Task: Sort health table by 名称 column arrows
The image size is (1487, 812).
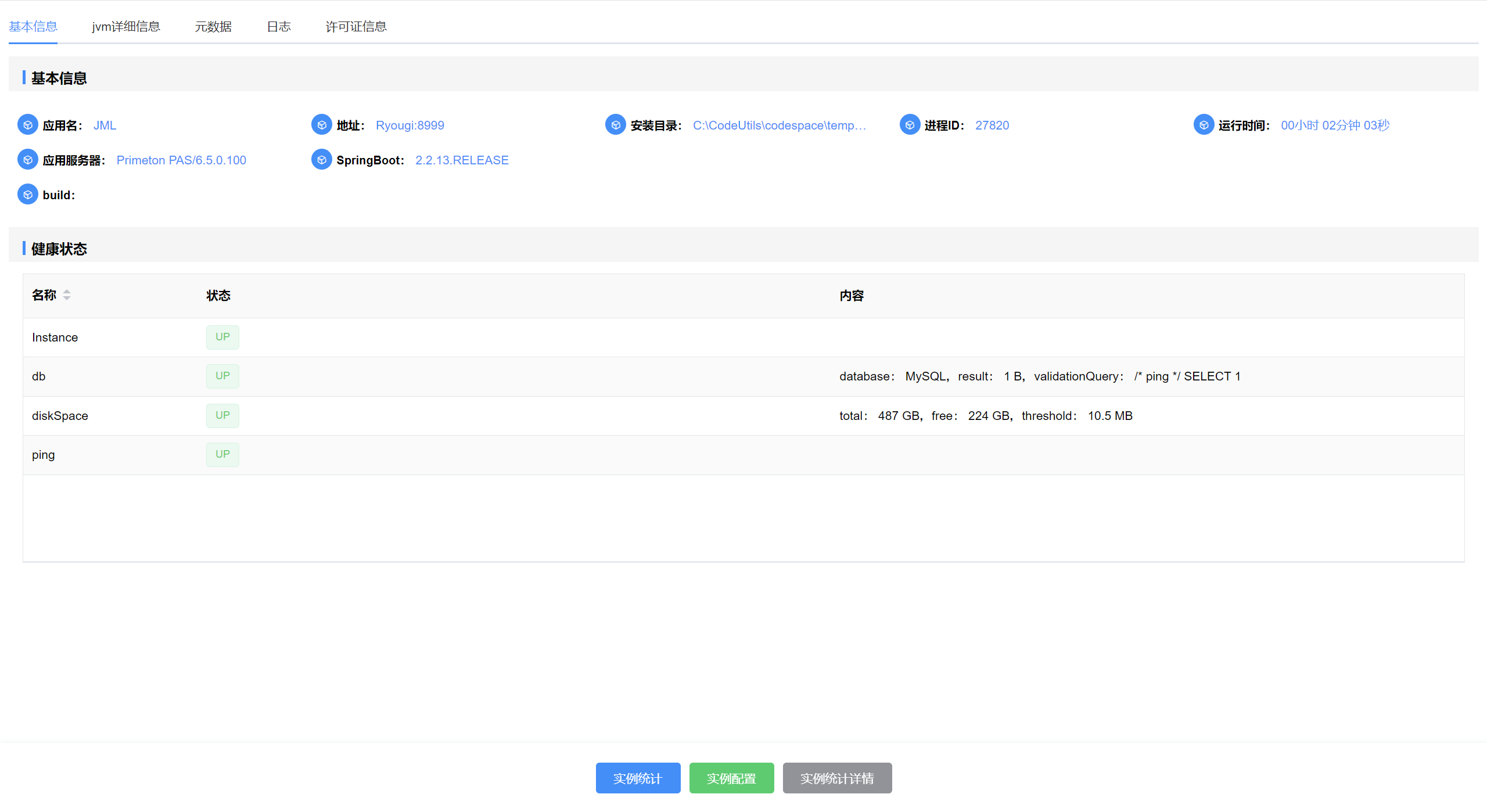Action: [67, 295]
